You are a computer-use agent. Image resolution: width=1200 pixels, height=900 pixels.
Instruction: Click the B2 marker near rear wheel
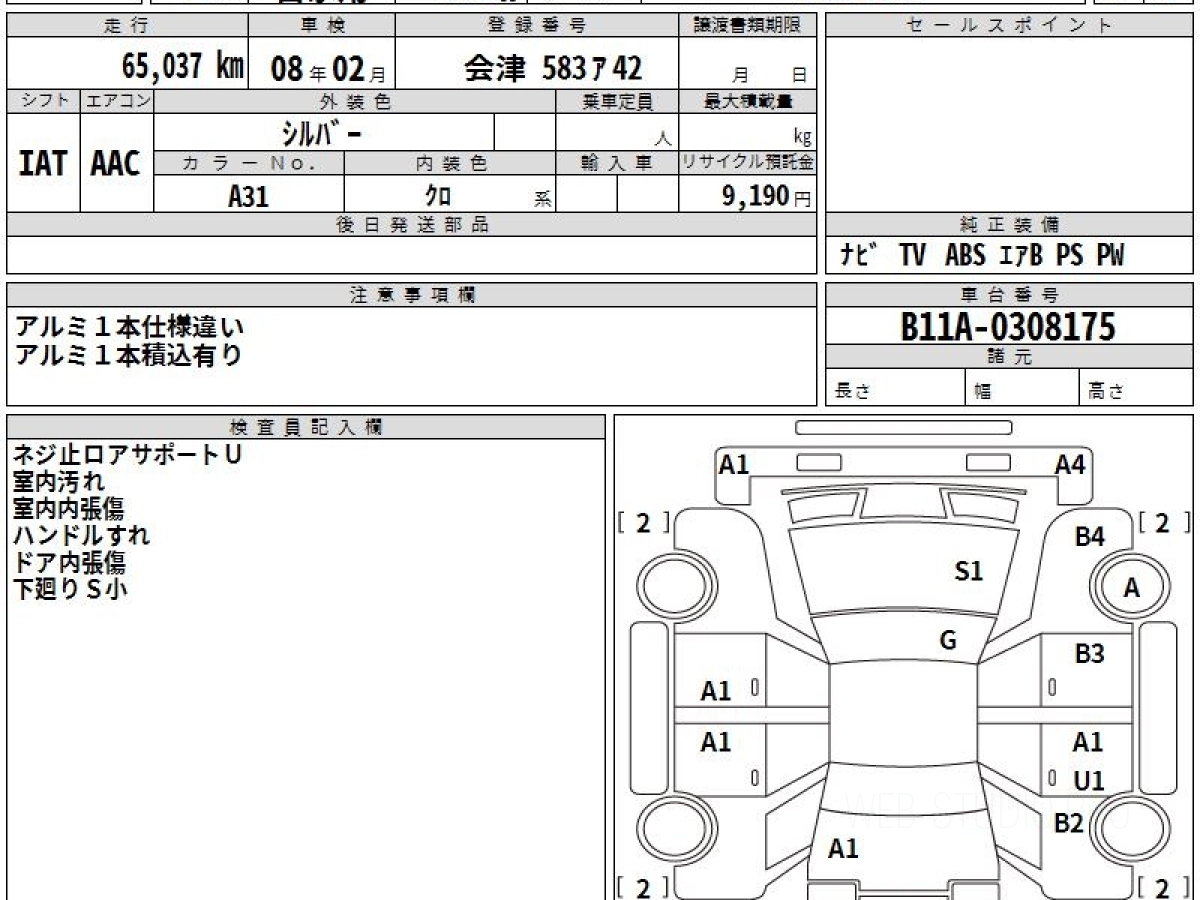click(x=1068, y=823)
